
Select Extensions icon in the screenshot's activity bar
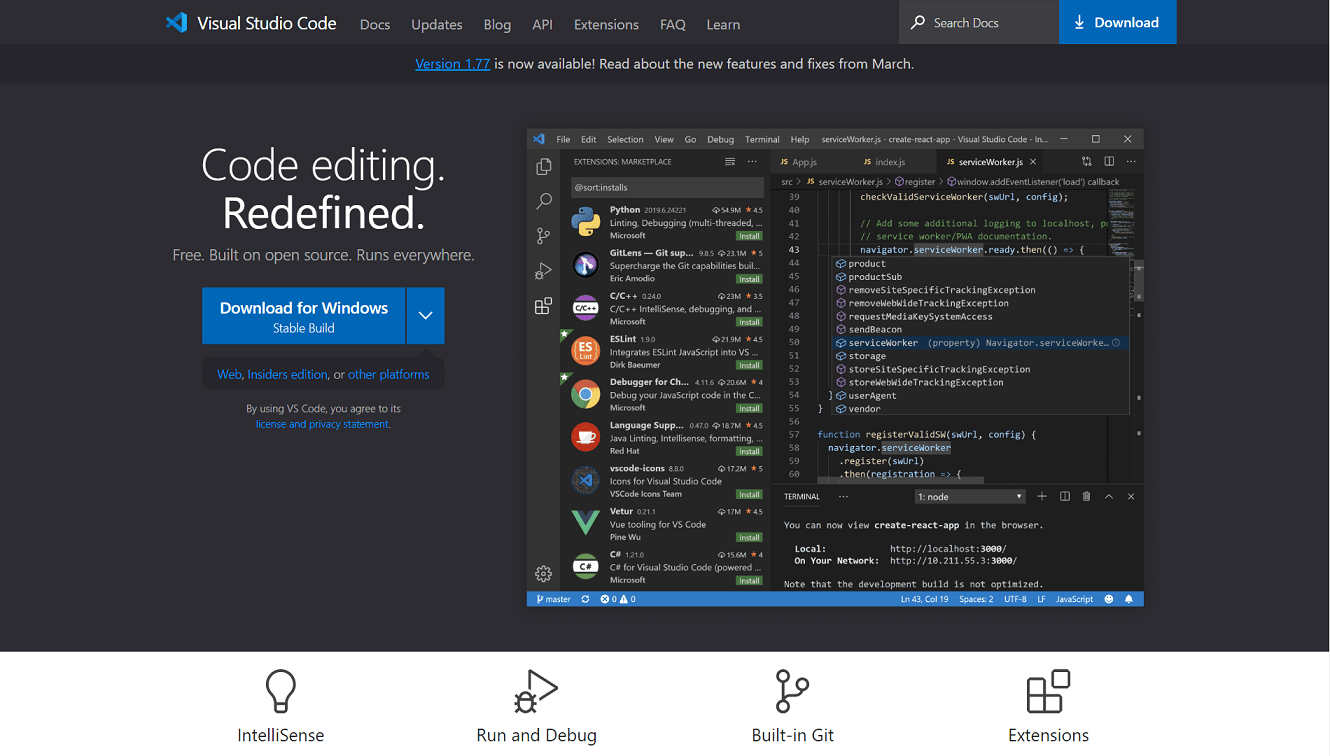[544, 306]
